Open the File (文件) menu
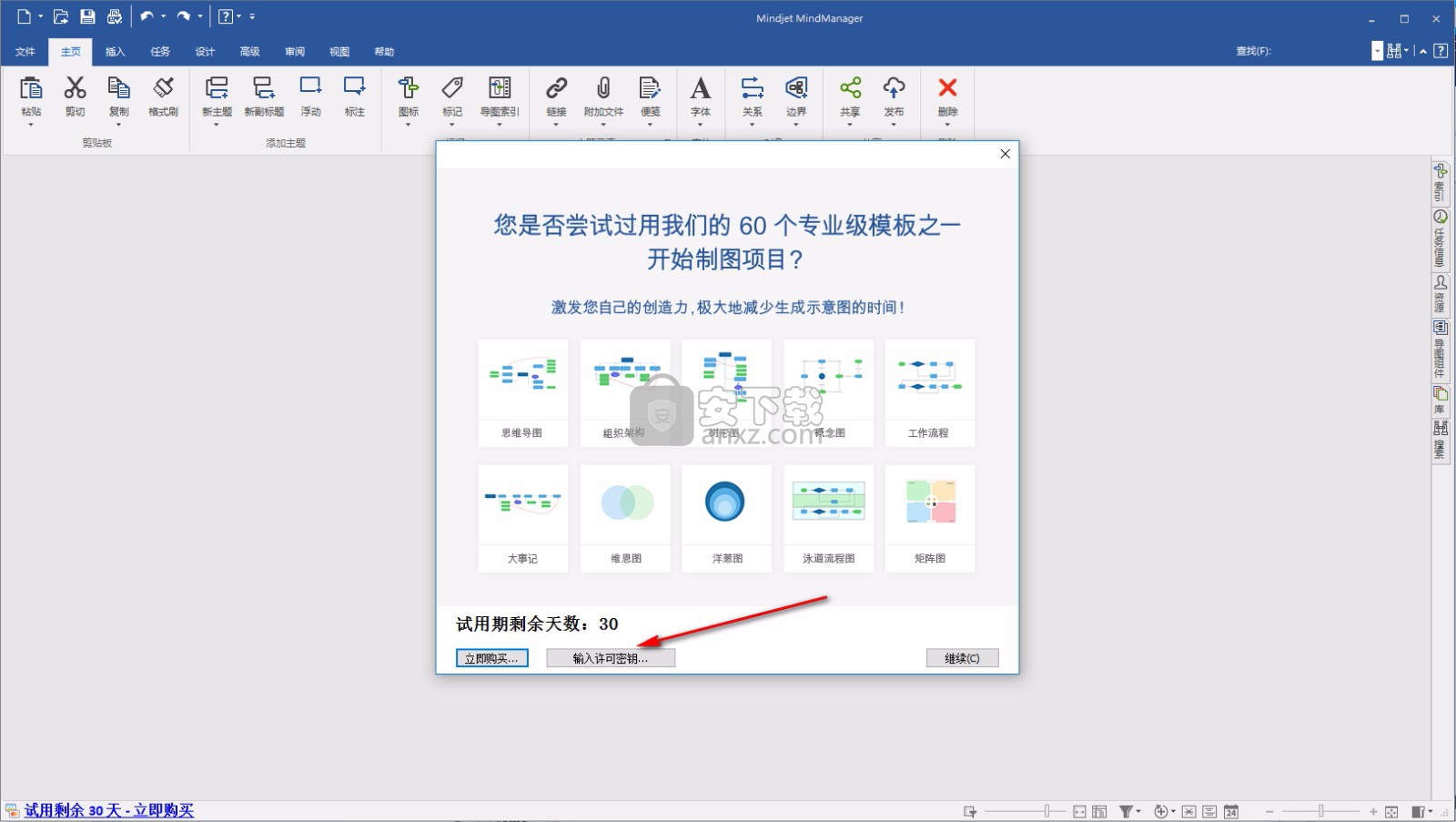The width and height of the screenshot is (1456, 822). [25, 52]
